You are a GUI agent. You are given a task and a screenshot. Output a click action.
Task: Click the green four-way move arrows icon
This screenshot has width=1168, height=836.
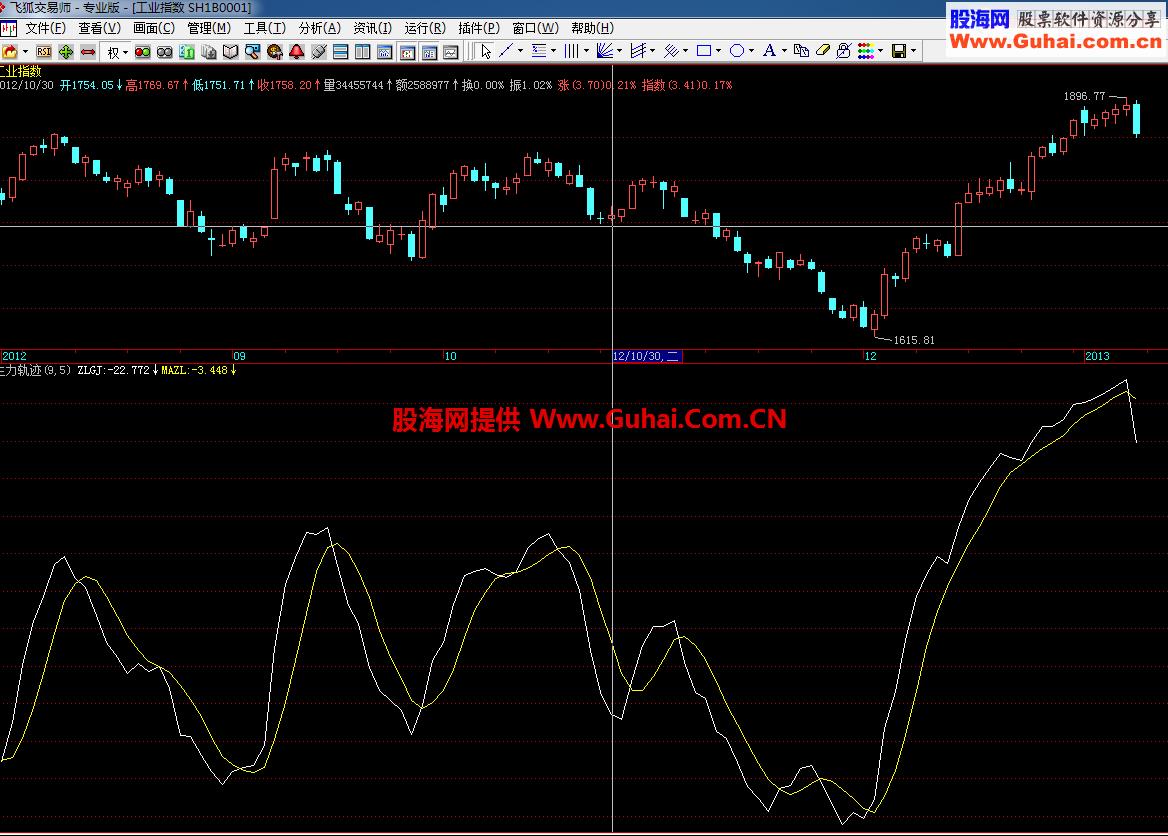[x=66, y=51]
